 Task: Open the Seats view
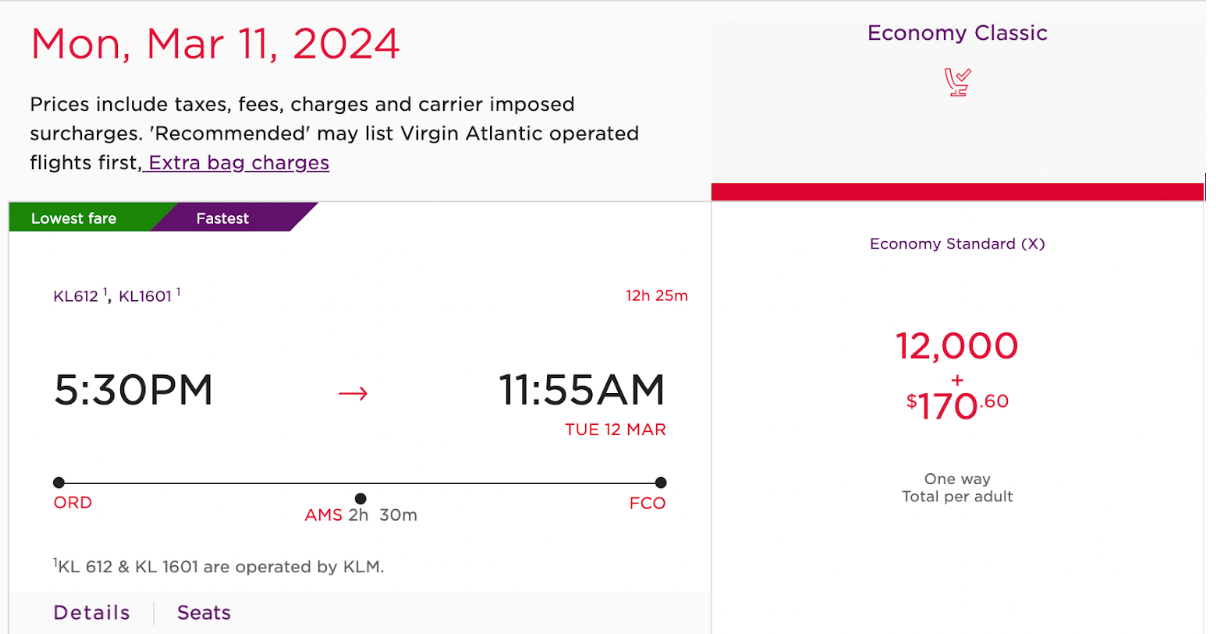[204, 613]
